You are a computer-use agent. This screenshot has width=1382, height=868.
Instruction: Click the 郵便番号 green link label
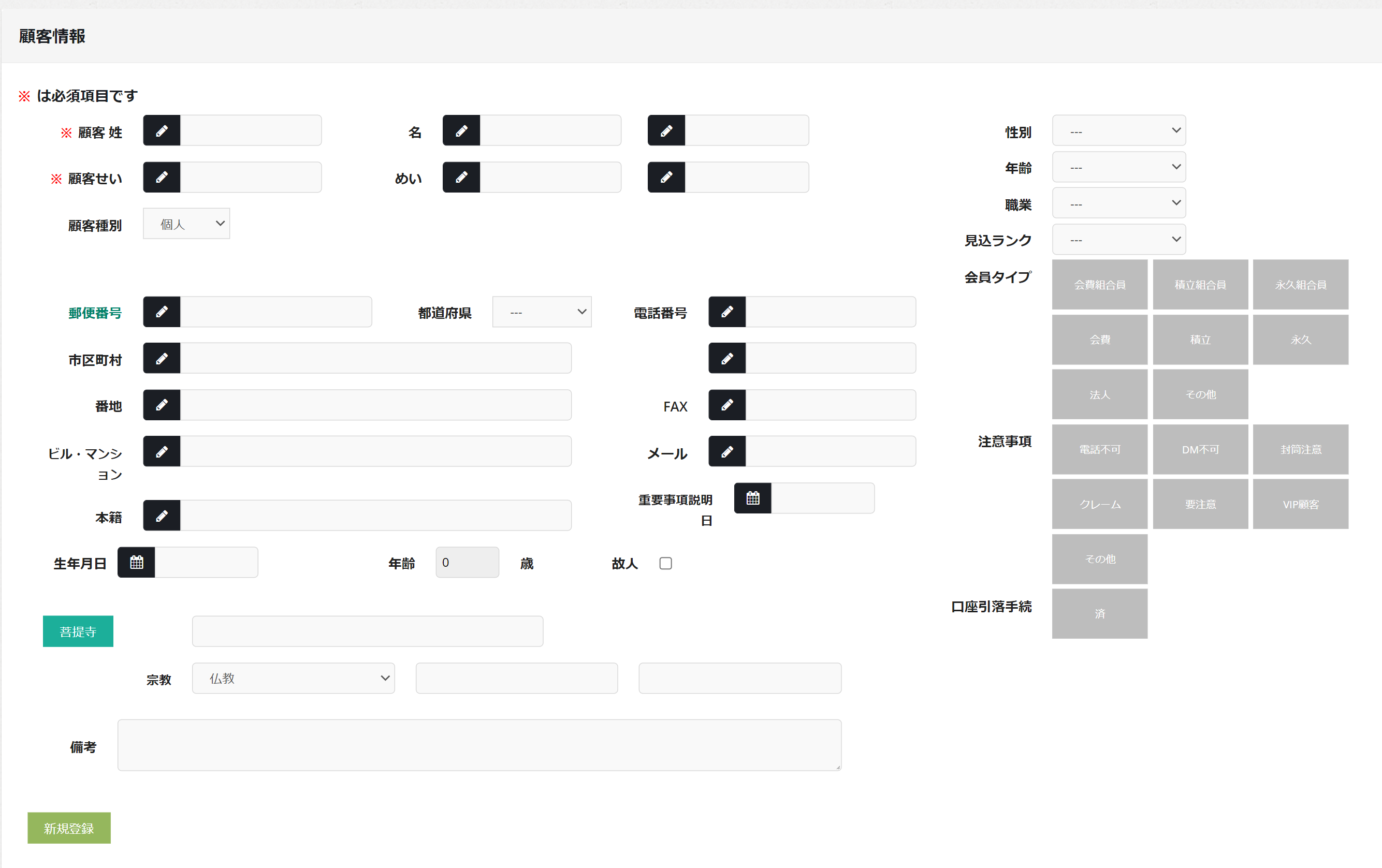(95, 313)
